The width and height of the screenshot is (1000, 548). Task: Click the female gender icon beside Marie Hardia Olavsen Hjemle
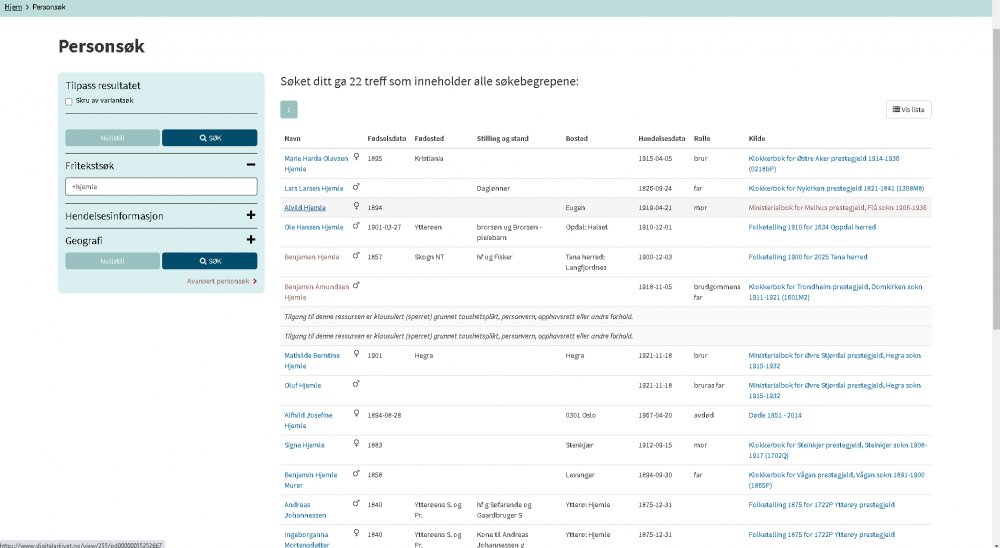356,155
